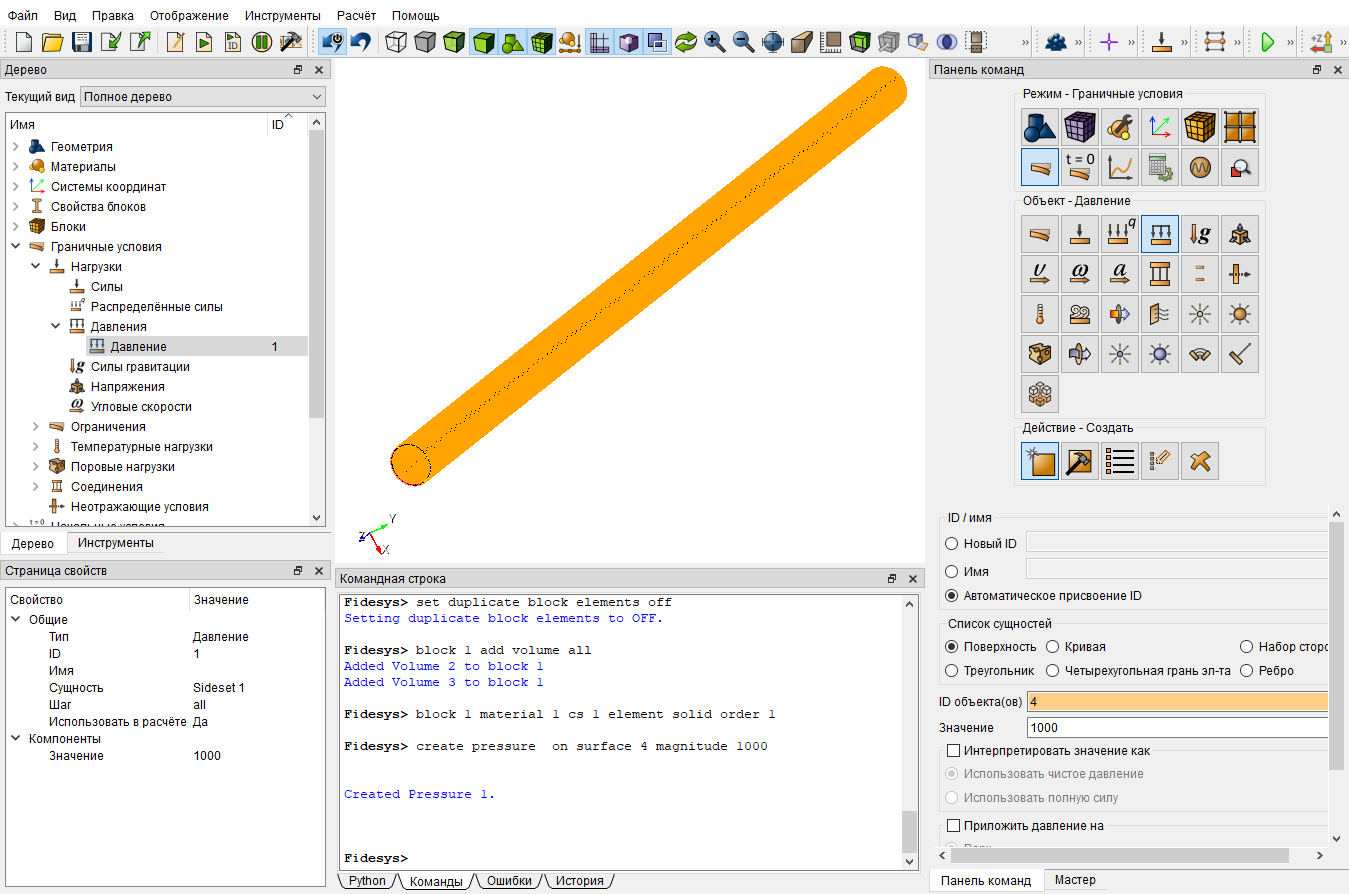
Task: Click the Save floppy disk toolbar icon
Action: [82, 42]
